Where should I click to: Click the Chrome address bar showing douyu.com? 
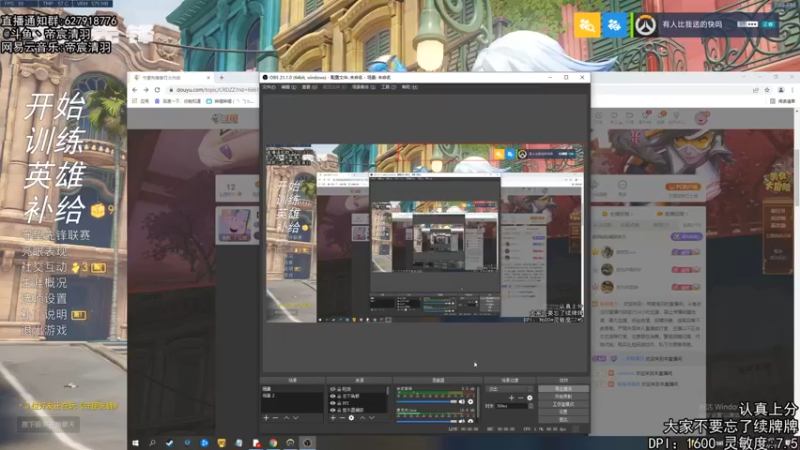point(212,90)
